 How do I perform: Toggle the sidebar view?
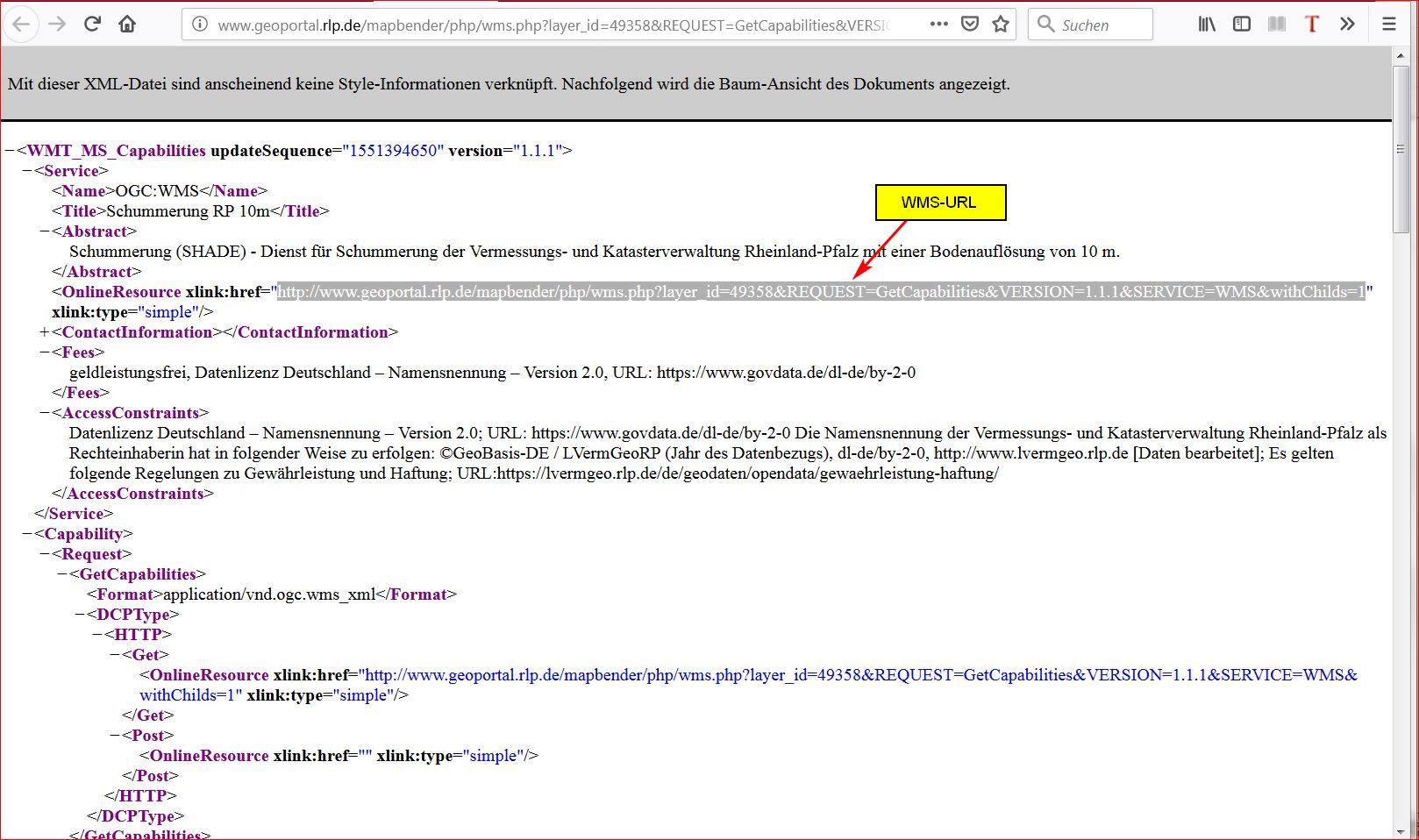point(1242,25)
